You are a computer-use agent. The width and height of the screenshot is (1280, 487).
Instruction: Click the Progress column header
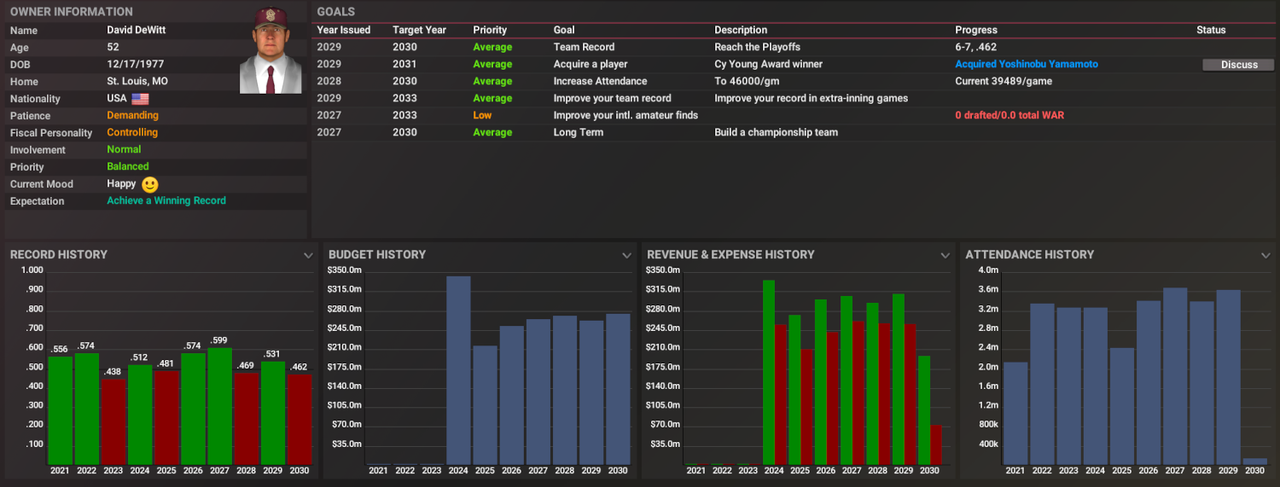coord(976,30)
